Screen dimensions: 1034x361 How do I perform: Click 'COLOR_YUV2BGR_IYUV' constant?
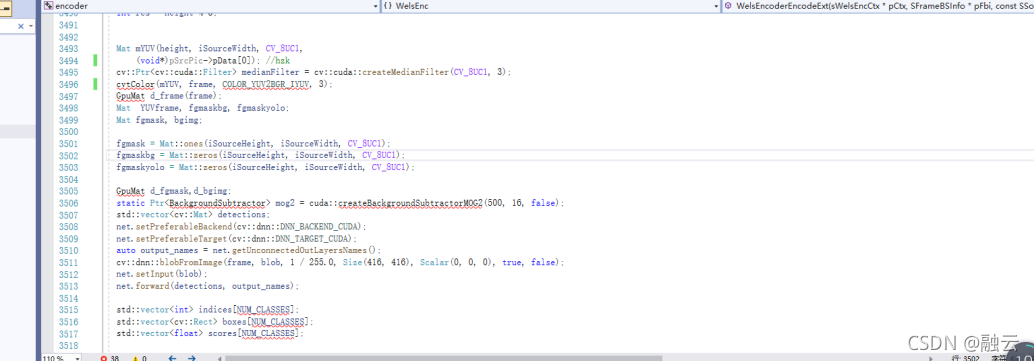(x=266, y=84)
